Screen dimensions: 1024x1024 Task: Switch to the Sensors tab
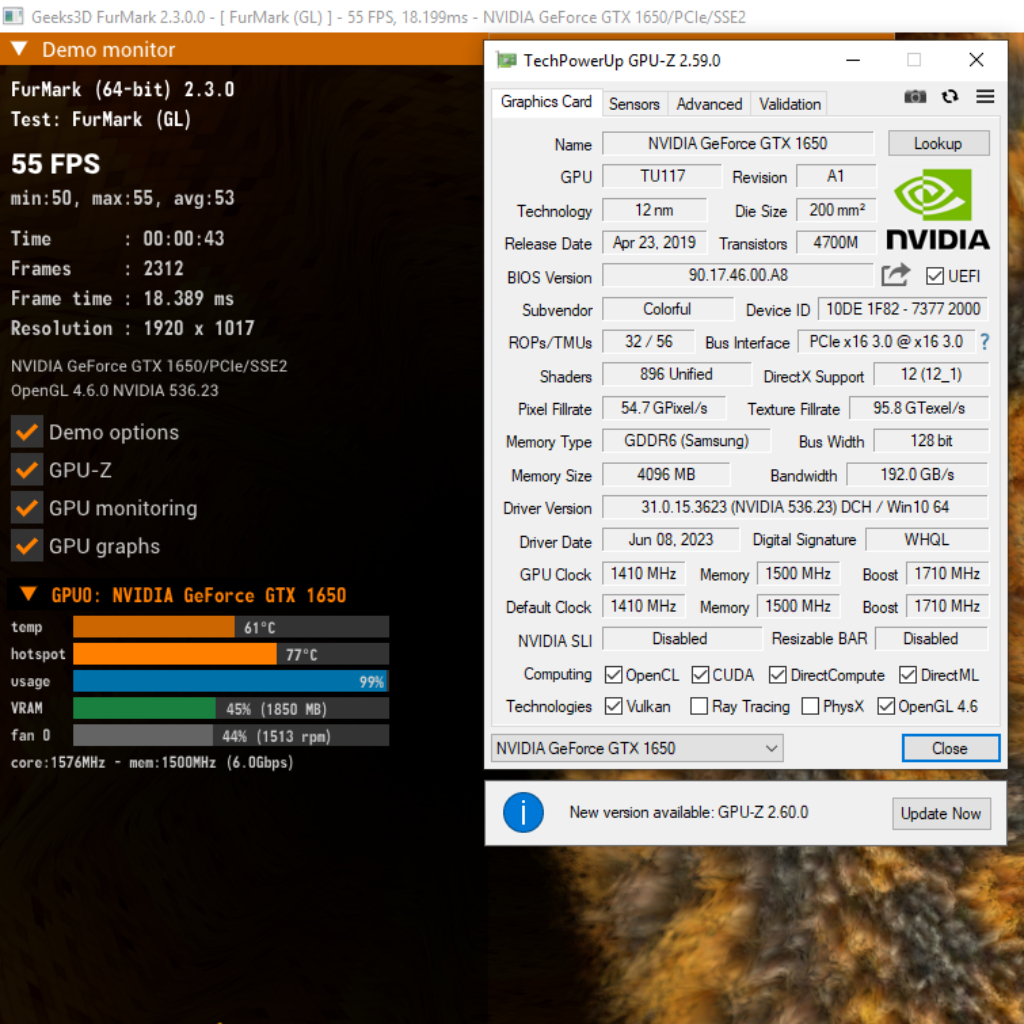click(634, 104)
